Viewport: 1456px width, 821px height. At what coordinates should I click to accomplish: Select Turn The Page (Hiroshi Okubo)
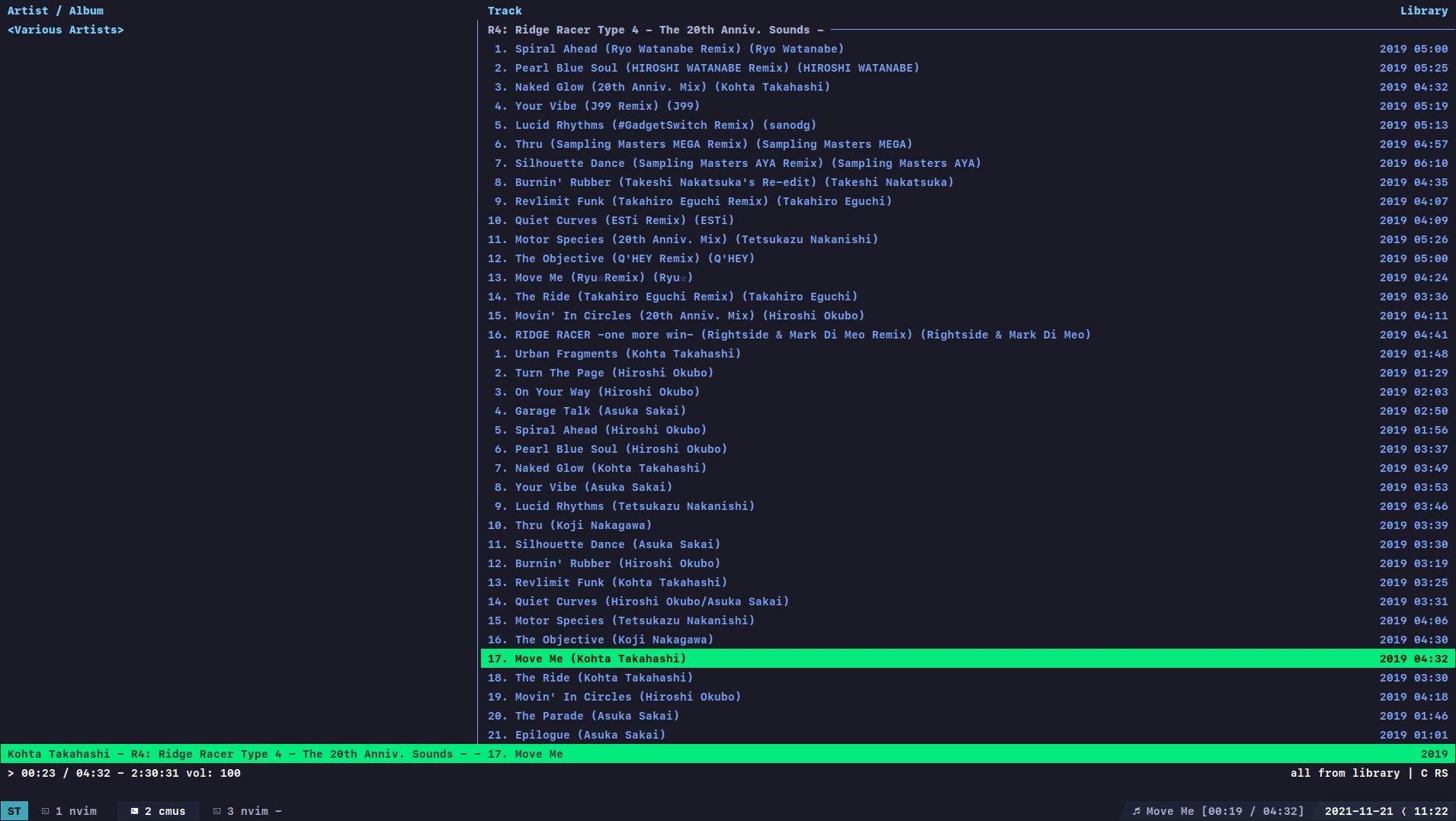point(968,373)
